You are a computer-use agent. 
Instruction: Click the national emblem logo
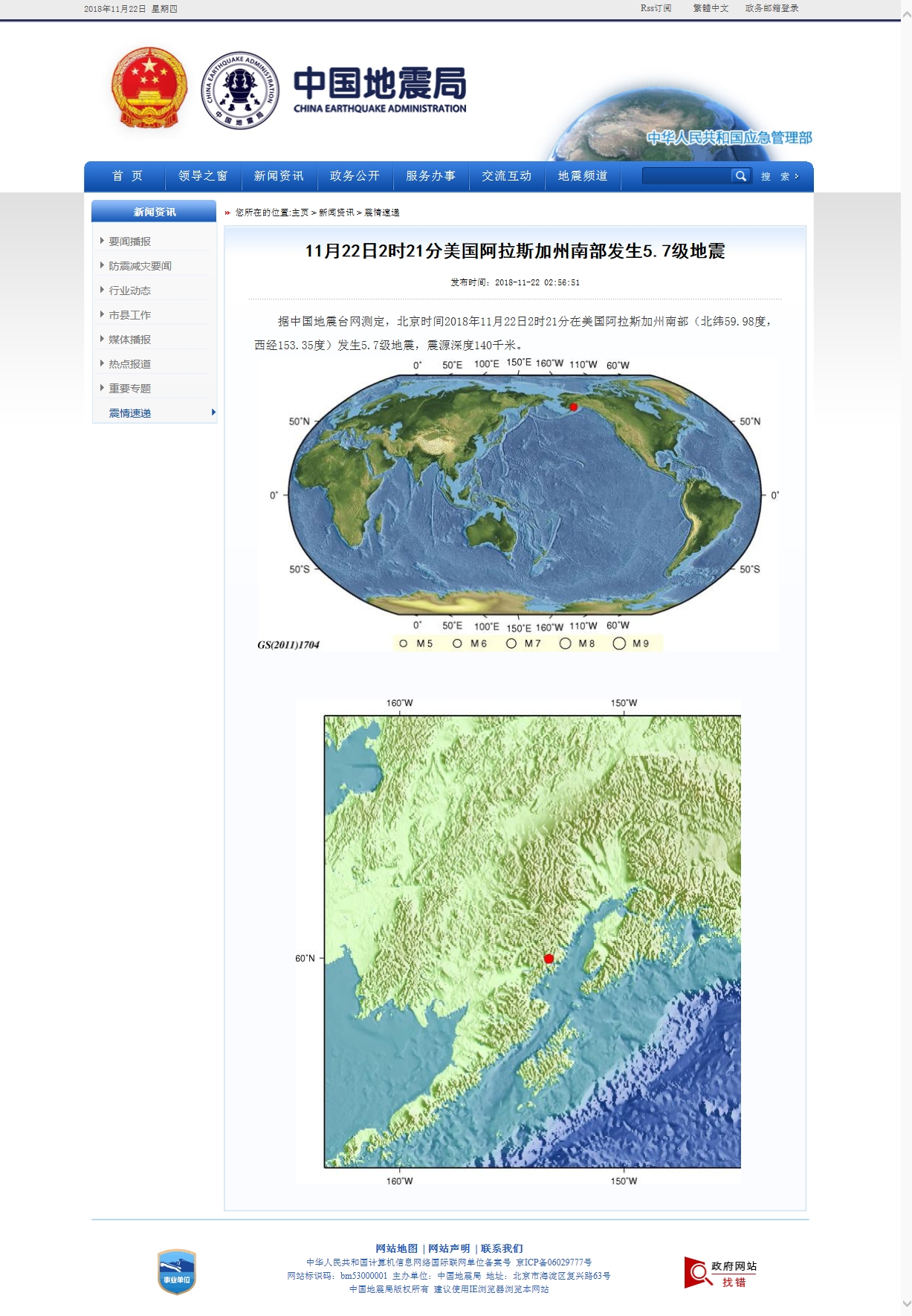149,88
